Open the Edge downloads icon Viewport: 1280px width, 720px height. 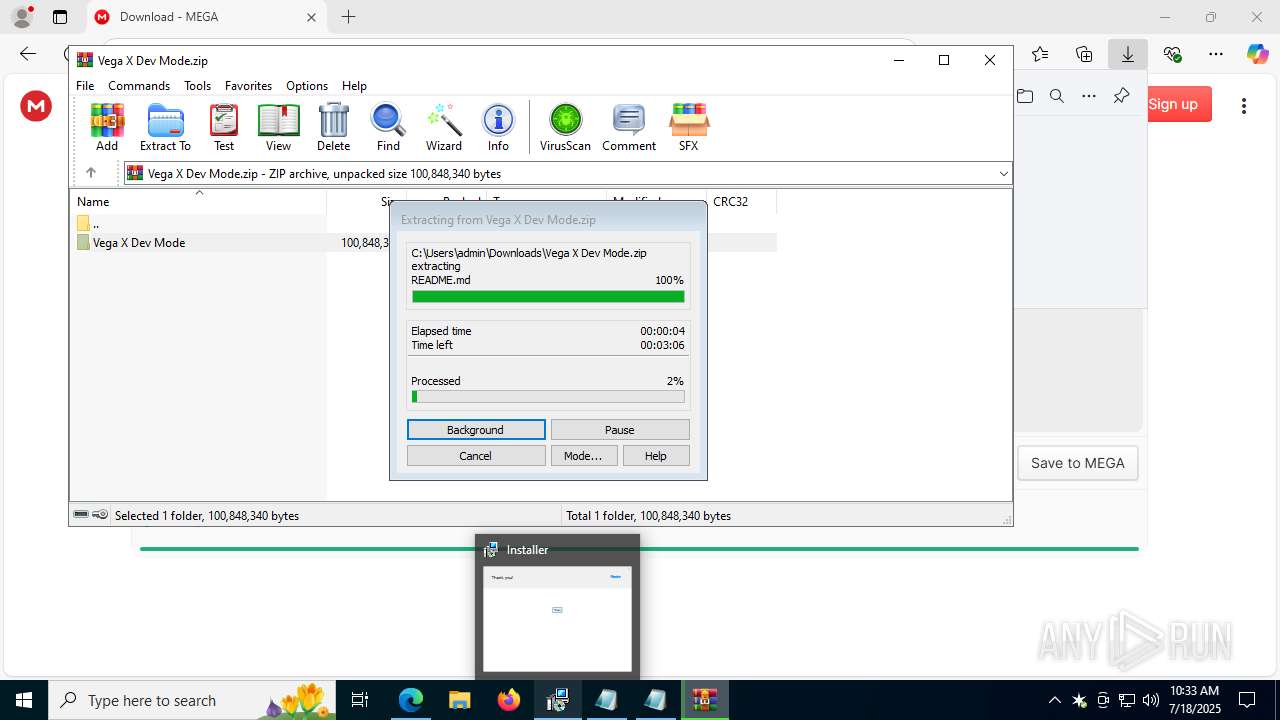(x=1128, y=54)
